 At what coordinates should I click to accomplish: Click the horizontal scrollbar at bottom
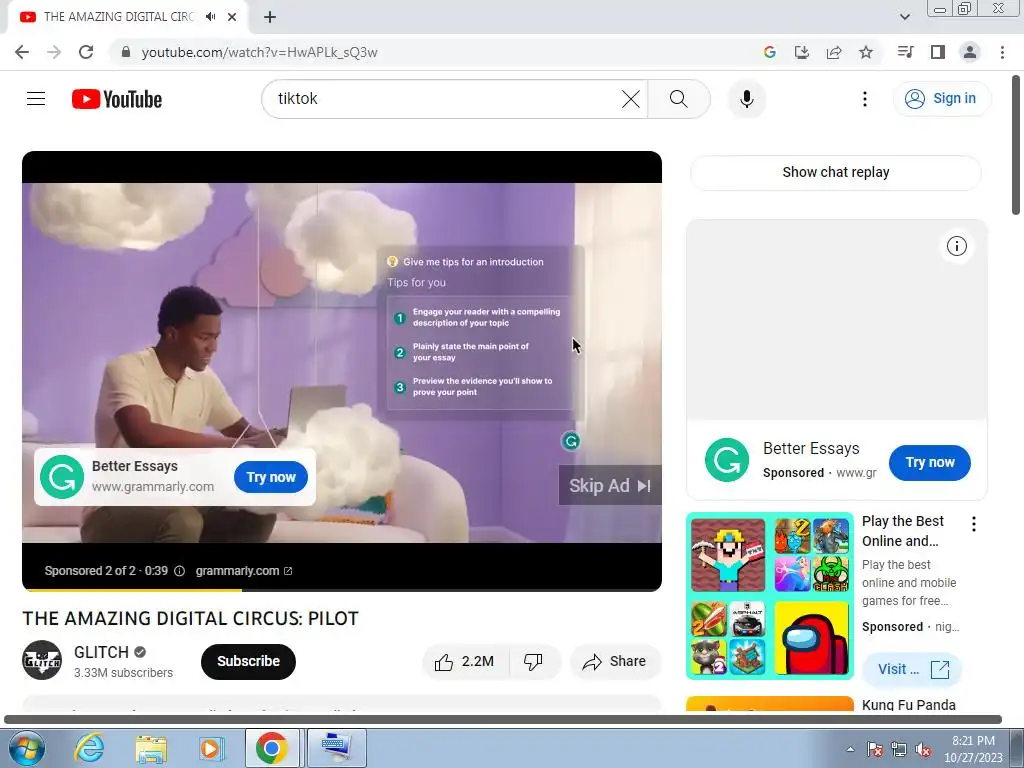503,719
